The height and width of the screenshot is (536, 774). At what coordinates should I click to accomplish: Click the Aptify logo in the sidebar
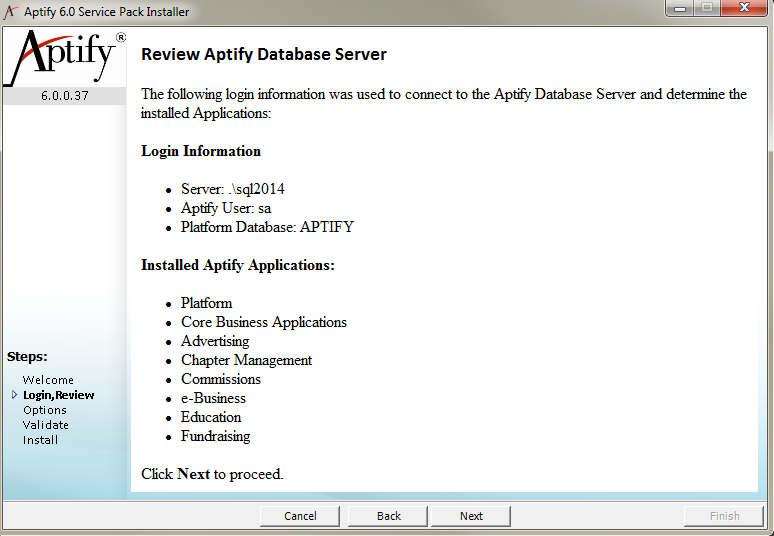point(65,57)
